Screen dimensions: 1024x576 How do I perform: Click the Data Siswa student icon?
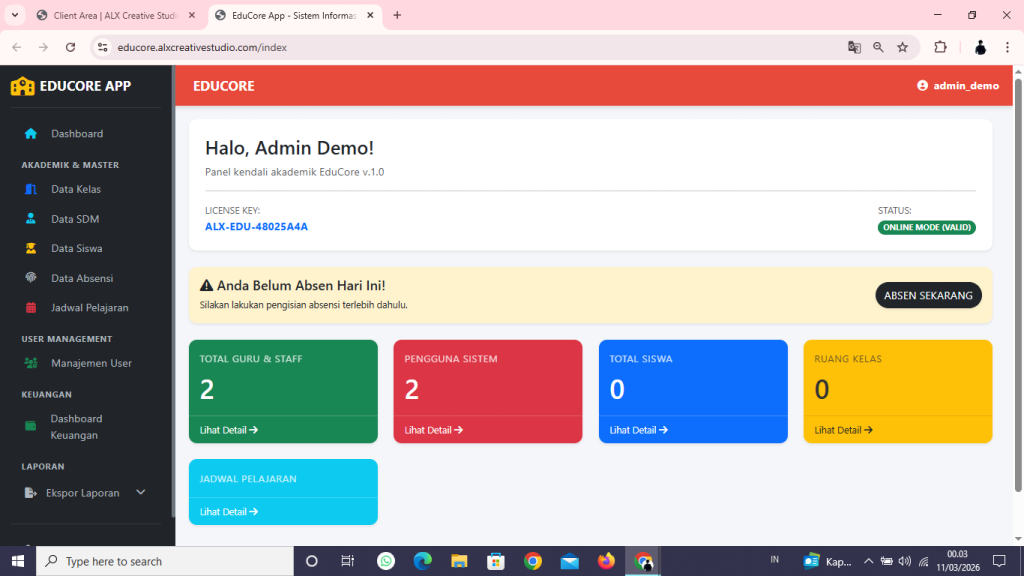point(31,248)
